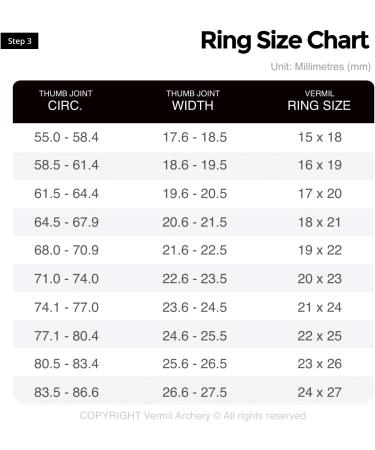Select ring size 21 x 24
This screenshot has height=450, width=375.
[320, 307]
